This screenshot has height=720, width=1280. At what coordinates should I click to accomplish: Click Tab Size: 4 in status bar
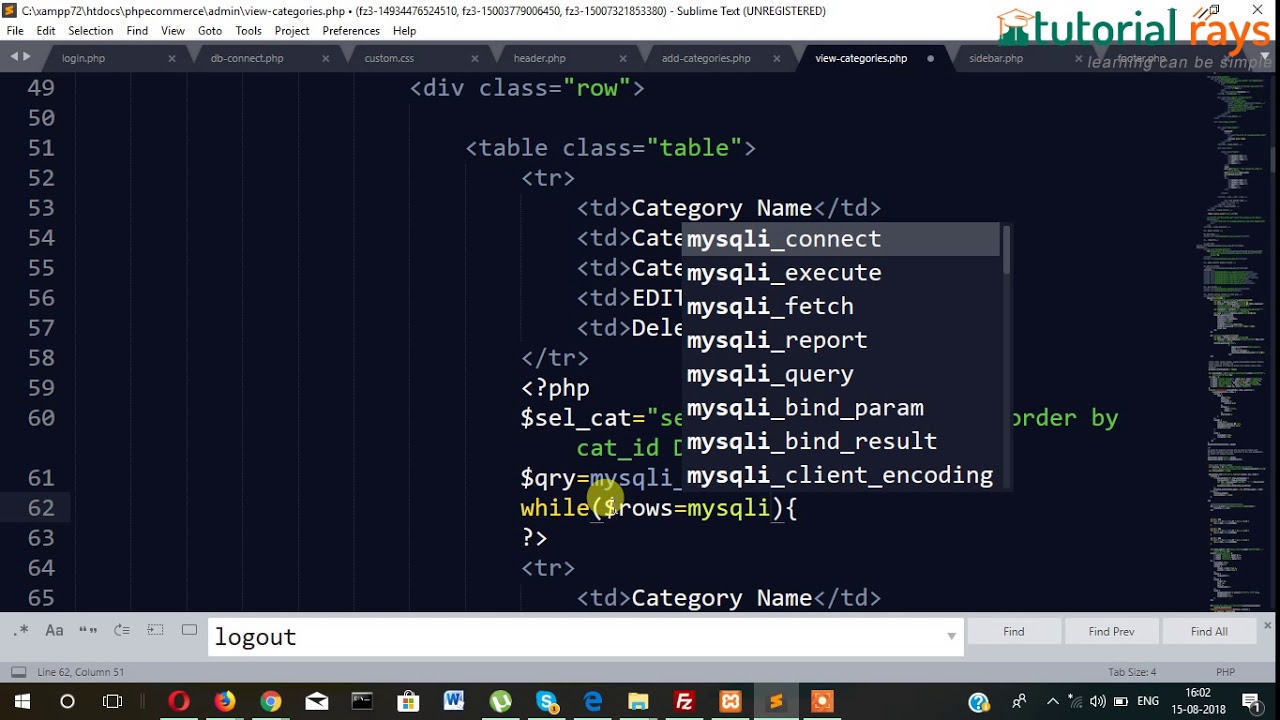pos(1132,672)
